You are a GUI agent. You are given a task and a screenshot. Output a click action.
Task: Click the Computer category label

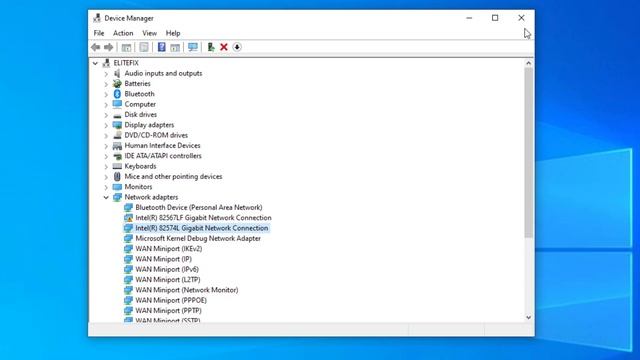click(x=140, y=104)
